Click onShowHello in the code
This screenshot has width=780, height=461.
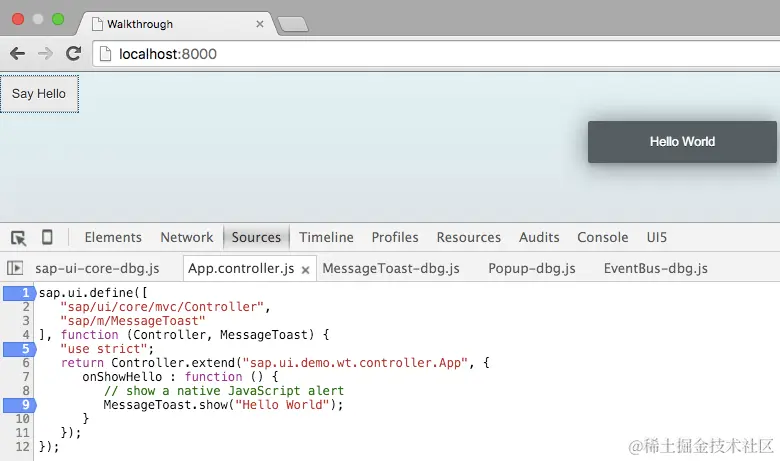[x=122, y=377]
